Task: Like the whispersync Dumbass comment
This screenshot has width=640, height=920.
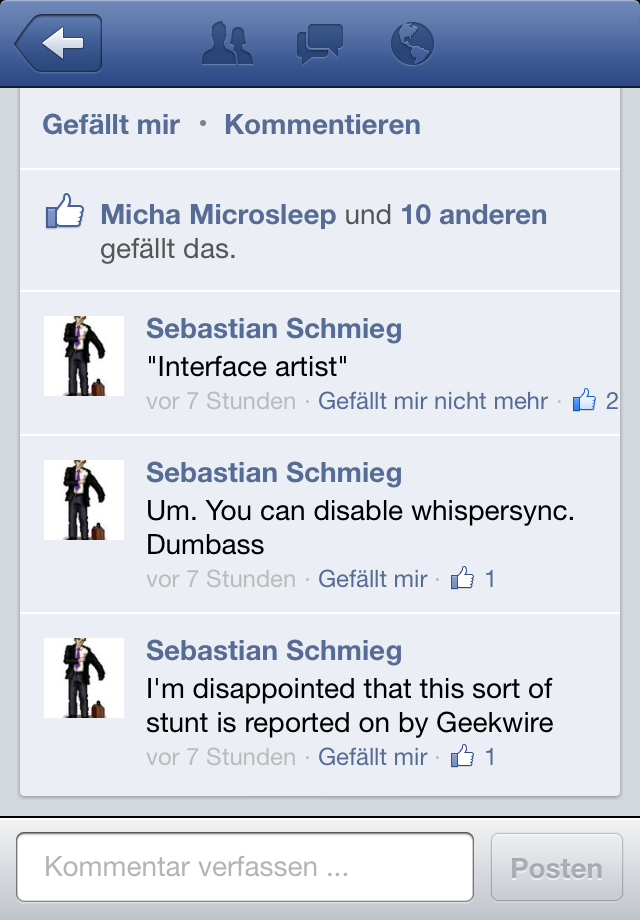Action: click(373, 579)
